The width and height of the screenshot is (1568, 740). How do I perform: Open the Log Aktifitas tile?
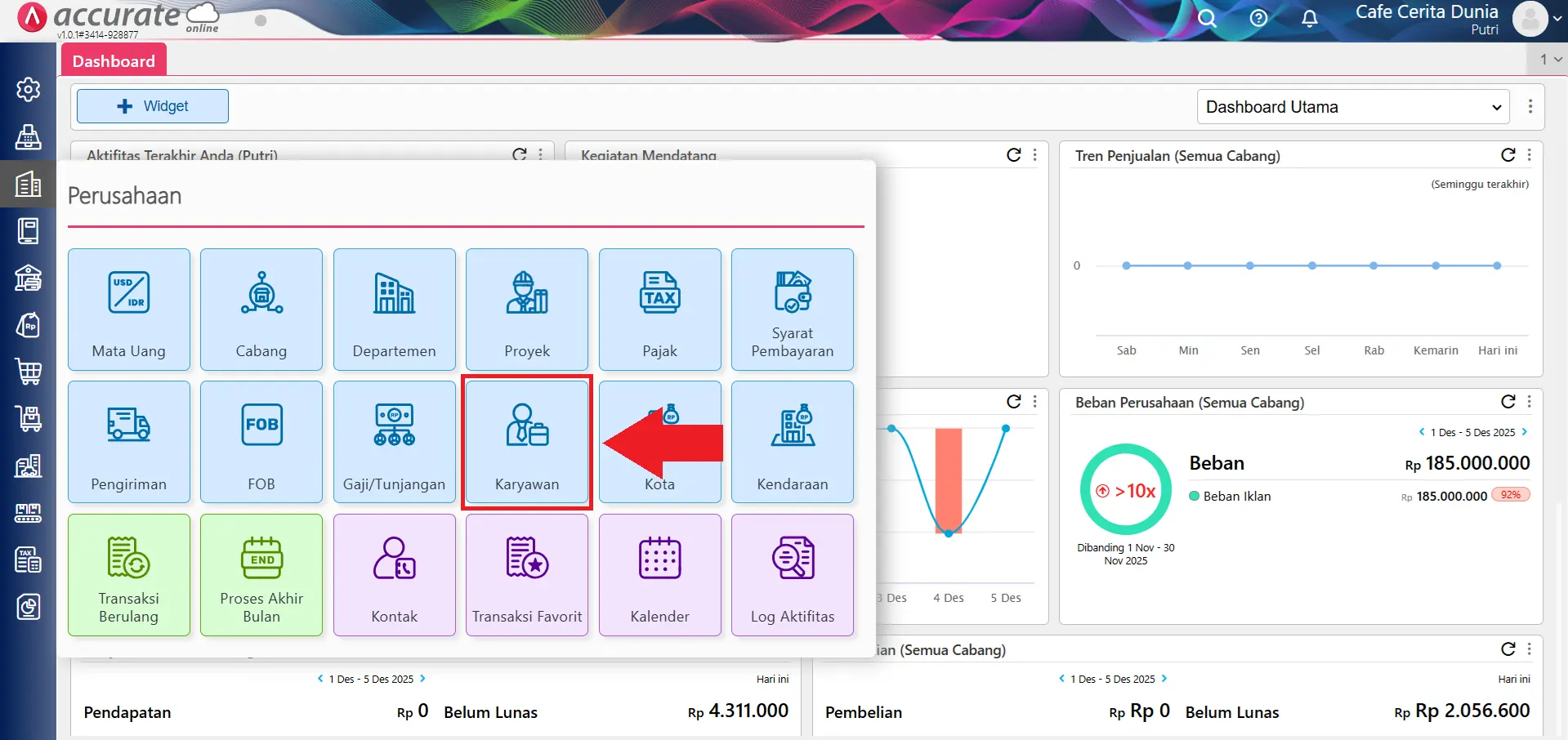click(x=792, y=575)
